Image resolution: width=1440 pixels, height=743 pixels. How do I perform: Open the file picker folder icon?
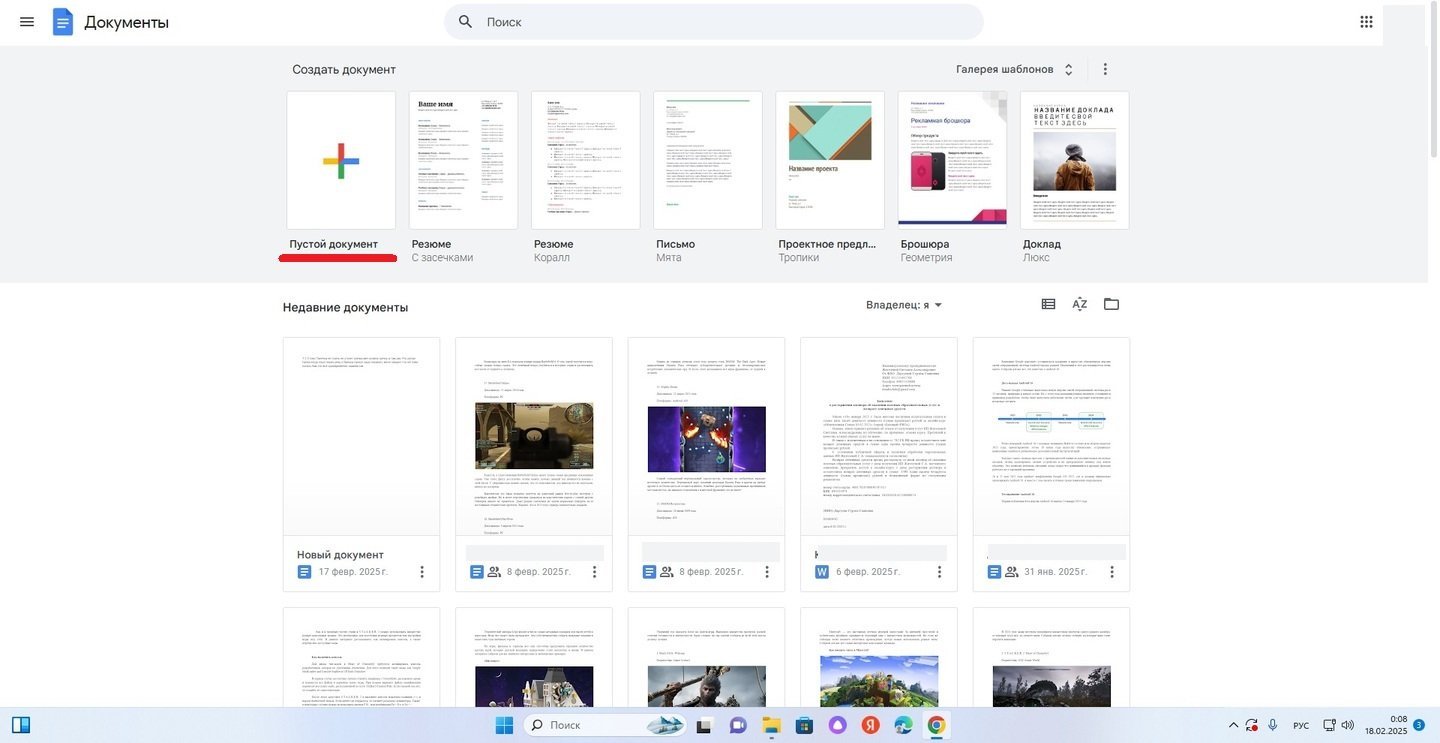(1111, 304)
